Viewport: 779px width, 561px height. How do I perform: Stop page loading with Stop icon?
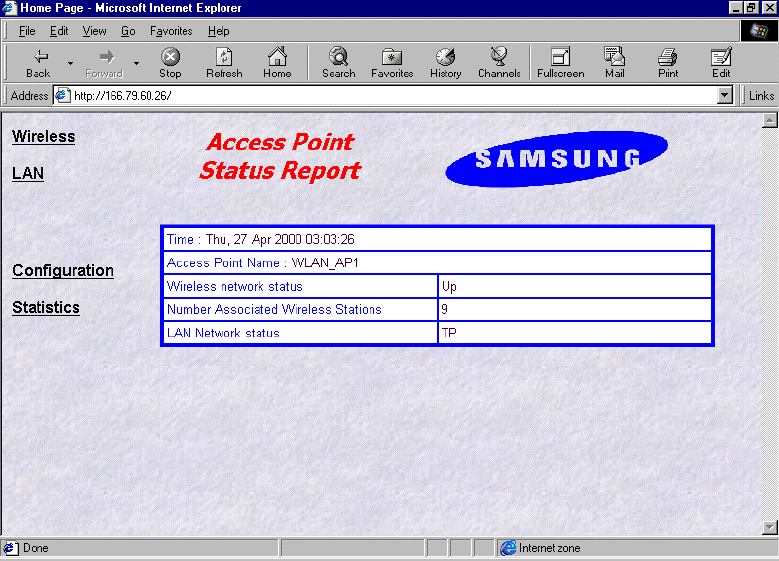coord(170,57)
